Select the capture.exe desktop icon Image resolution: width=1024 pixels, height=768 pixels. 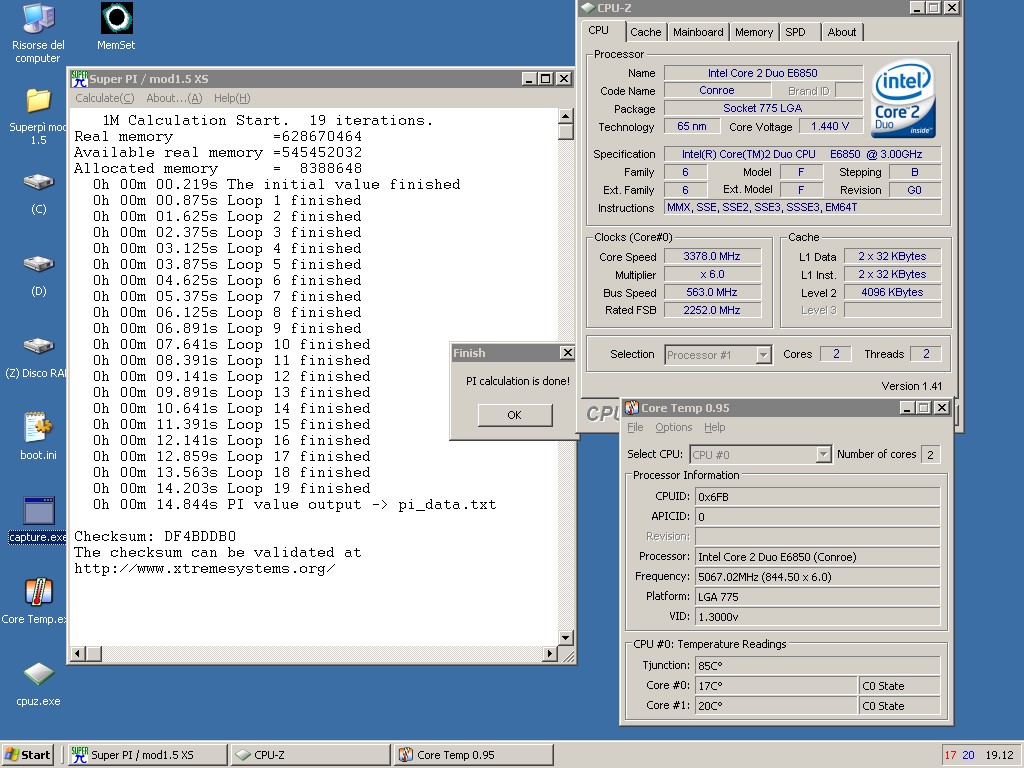tap(38, 520)
